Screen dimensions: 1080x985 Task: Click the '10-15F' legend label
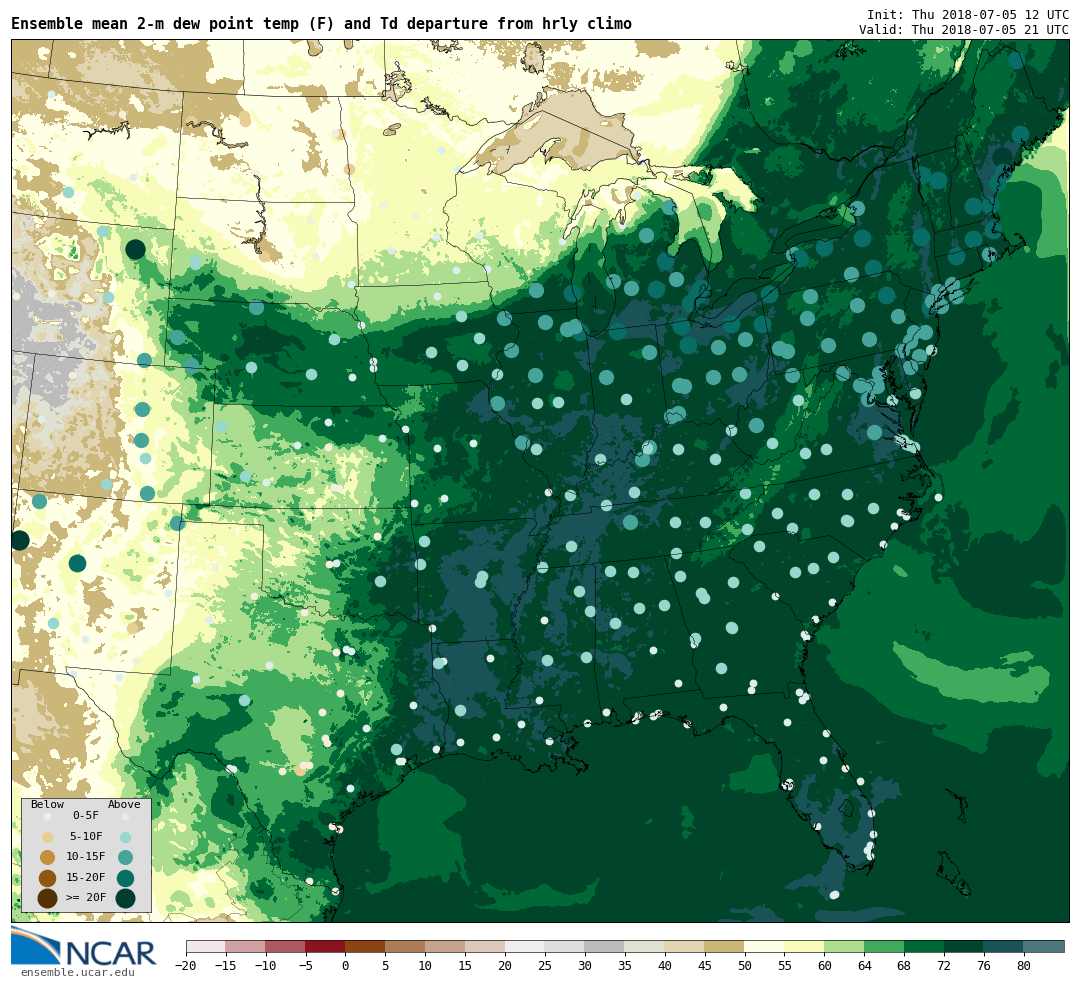pyautogui.click(x=86, y=856)
